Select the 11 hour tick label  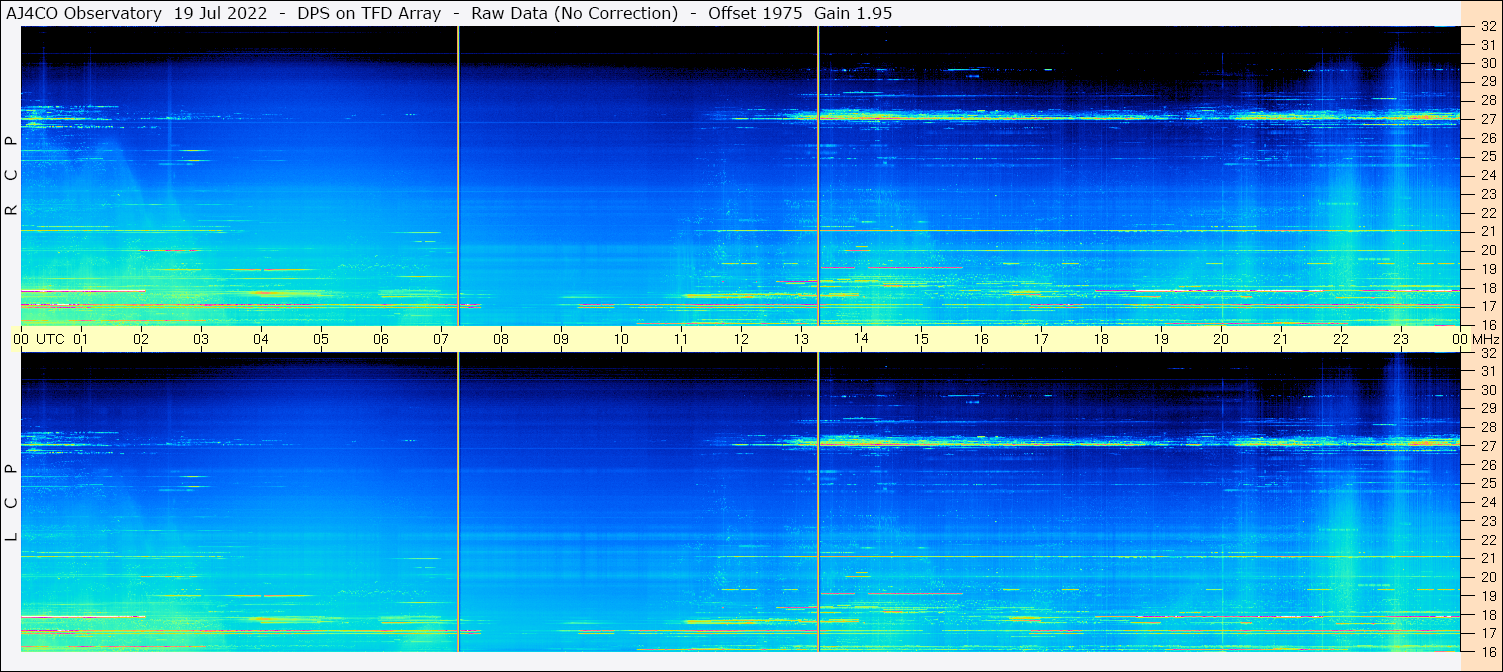(681, 339)
